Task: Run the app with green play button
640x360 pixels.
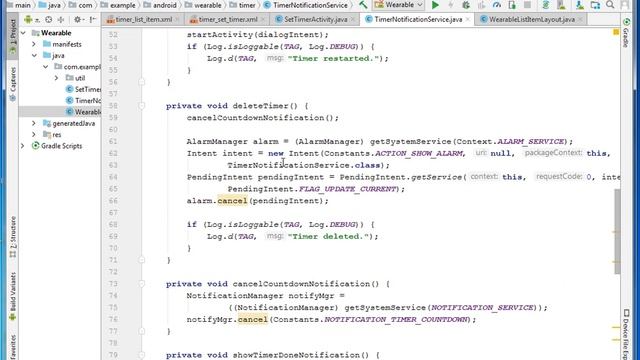Action: click(435, 5)
